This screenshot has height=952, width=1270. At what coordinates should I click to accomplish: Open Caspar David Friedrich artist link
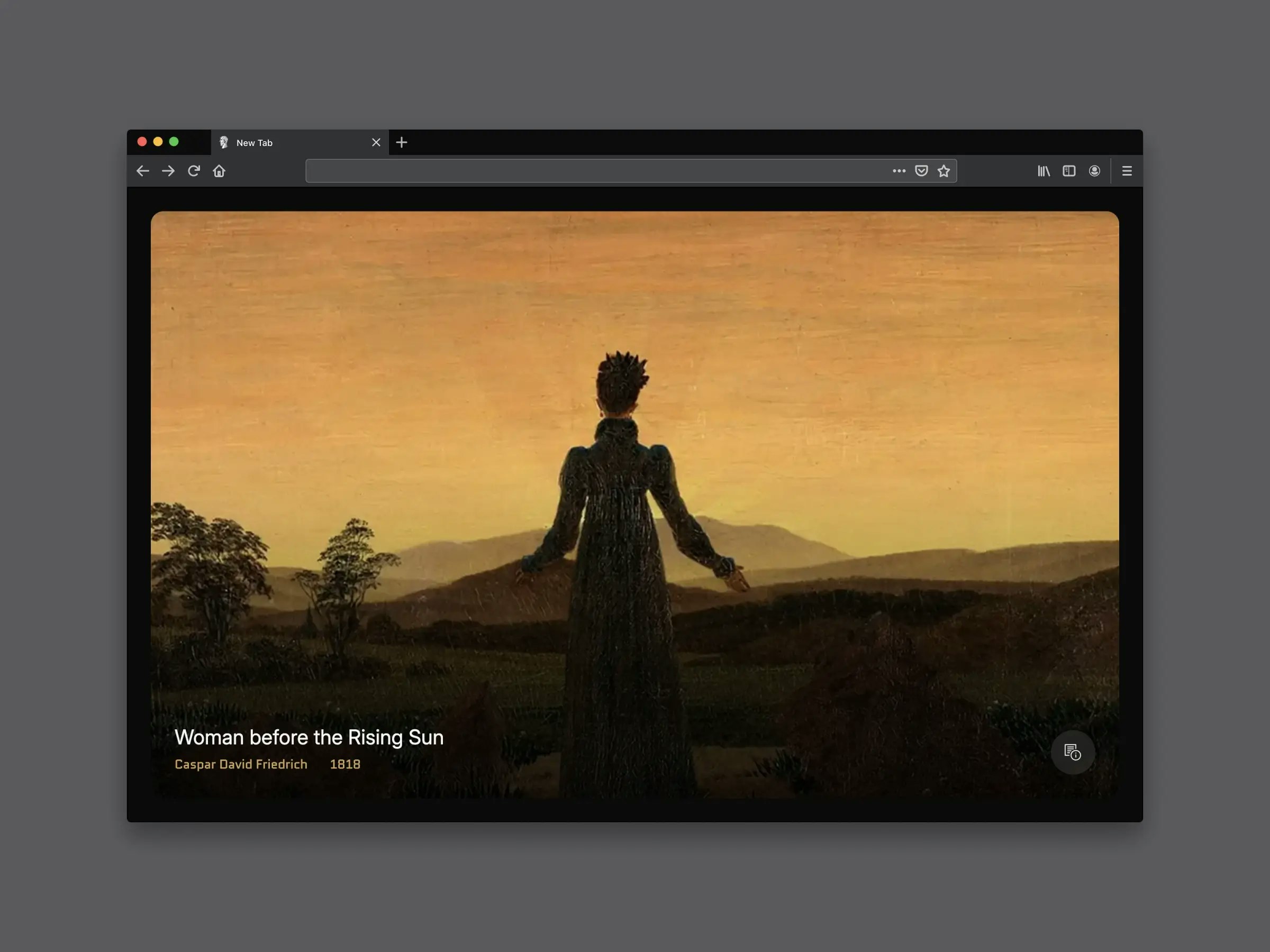241,764
